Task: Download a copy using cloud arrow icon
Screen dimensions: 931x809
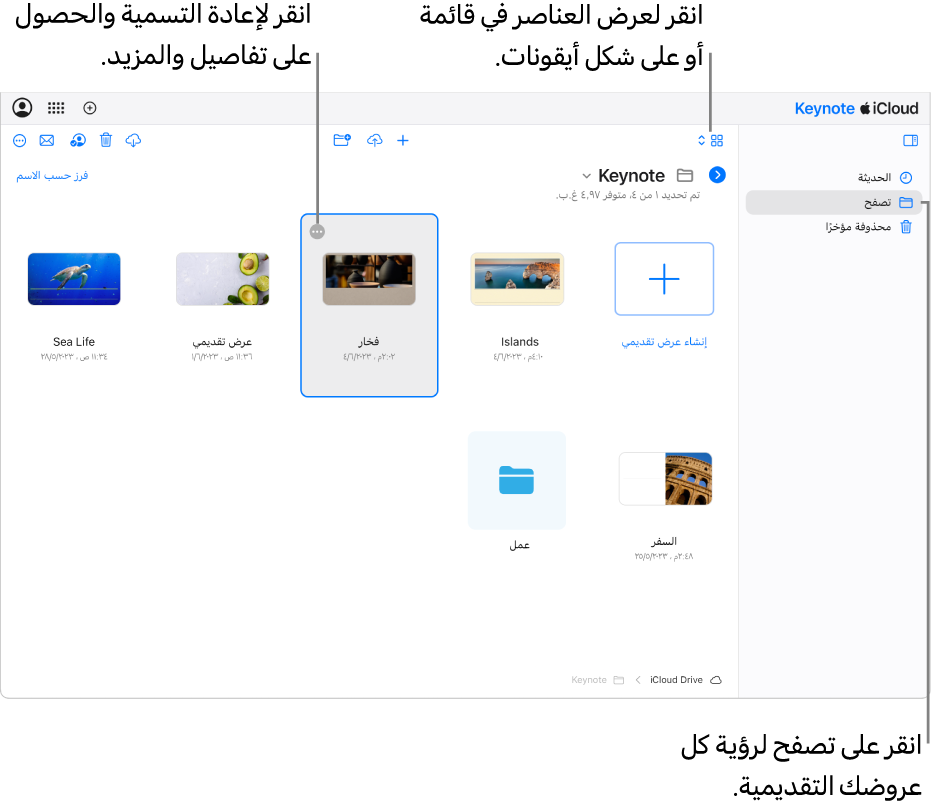Action: (x=134, y=141)
